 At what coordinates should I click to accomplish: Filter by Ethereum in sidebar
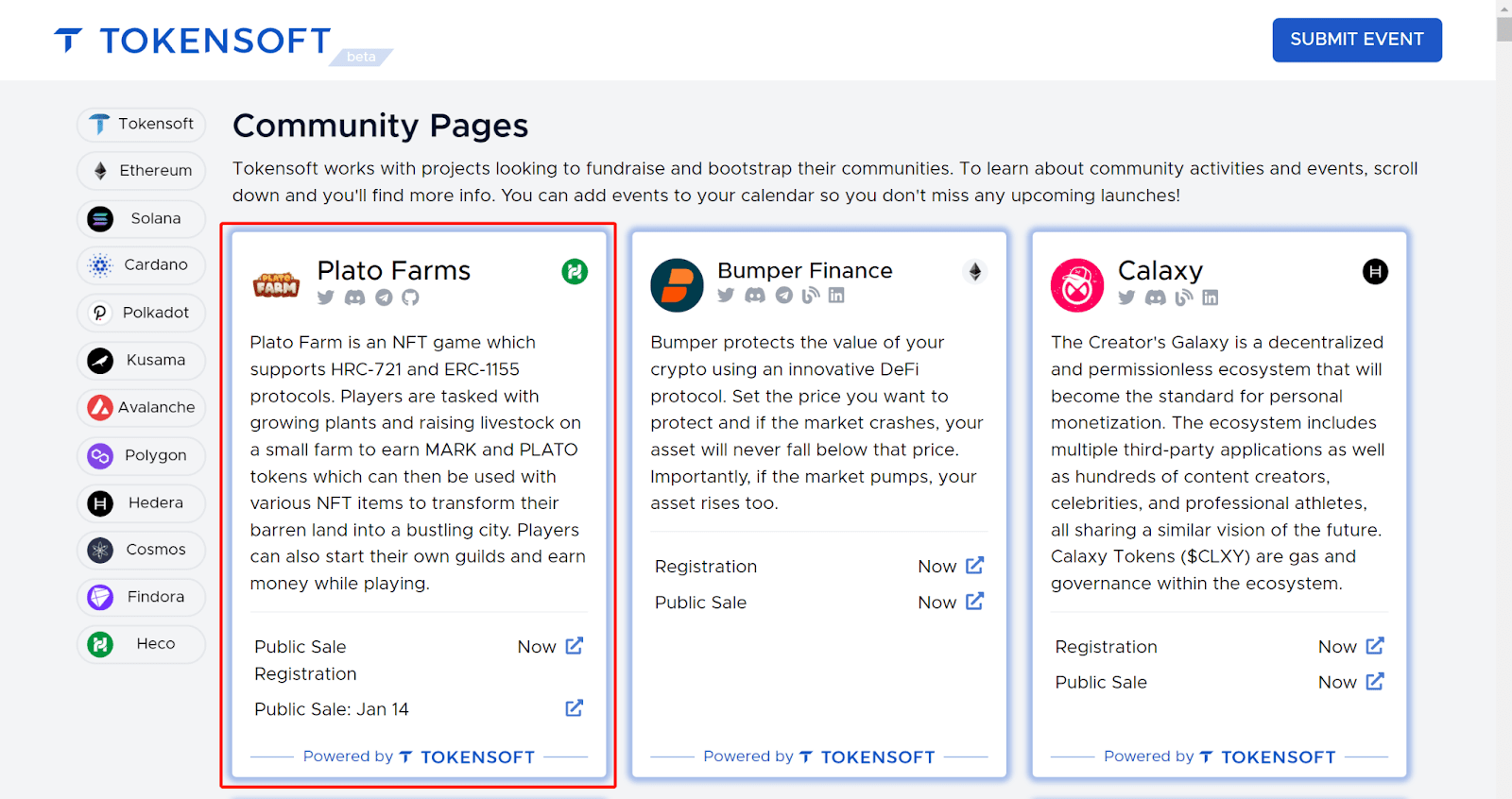pyautogui.click(x=142, y=171)
